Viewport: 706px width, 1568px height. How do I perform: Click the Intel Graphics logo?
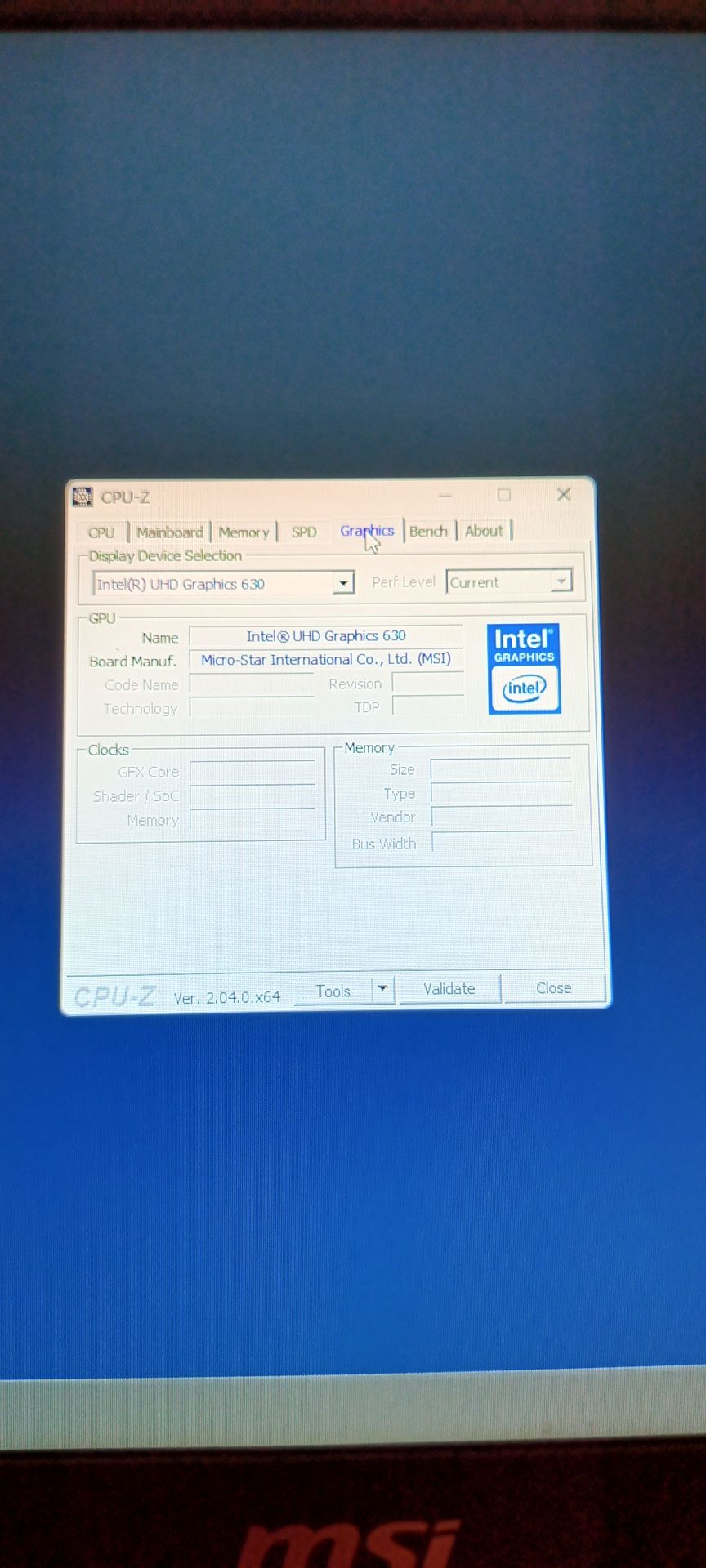pyautogui.click(x=524, y=669)
